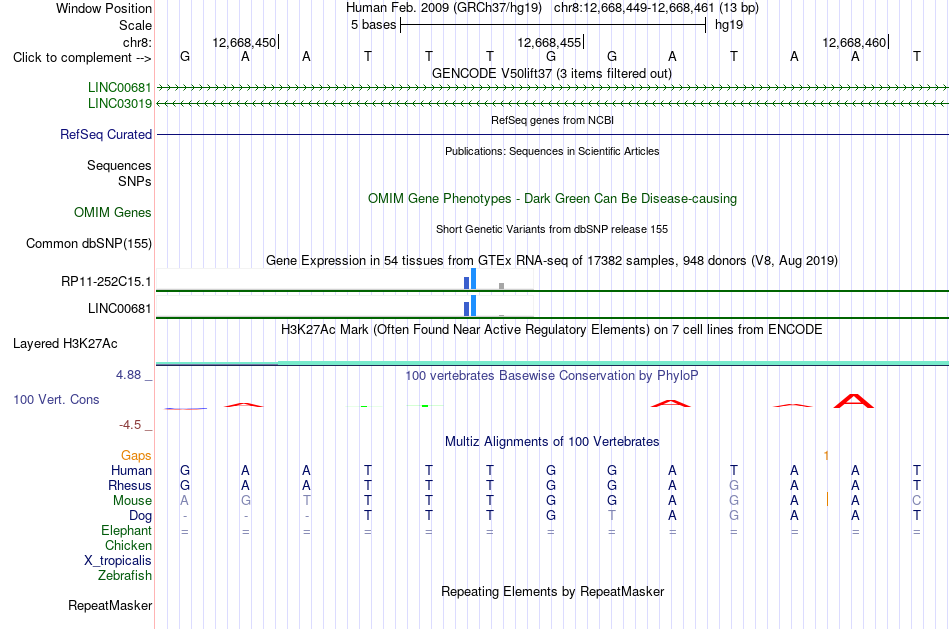The width and height of the screenshot is (950, 629).
Task: Open the GENCODE V50lift37 track title
Action: [552, 73]
